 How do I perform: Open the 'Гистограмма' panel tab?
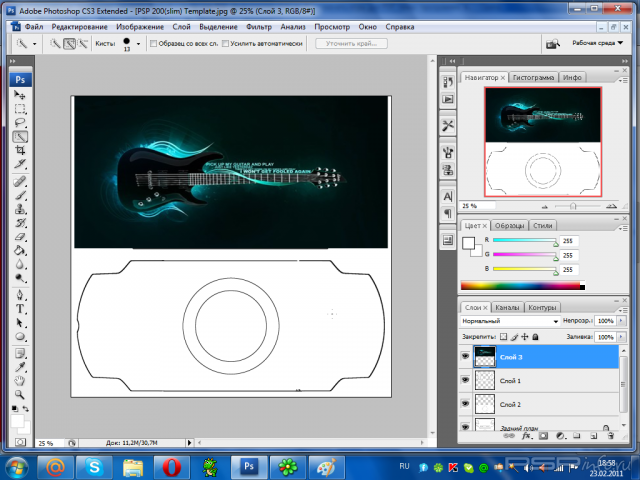533,77
